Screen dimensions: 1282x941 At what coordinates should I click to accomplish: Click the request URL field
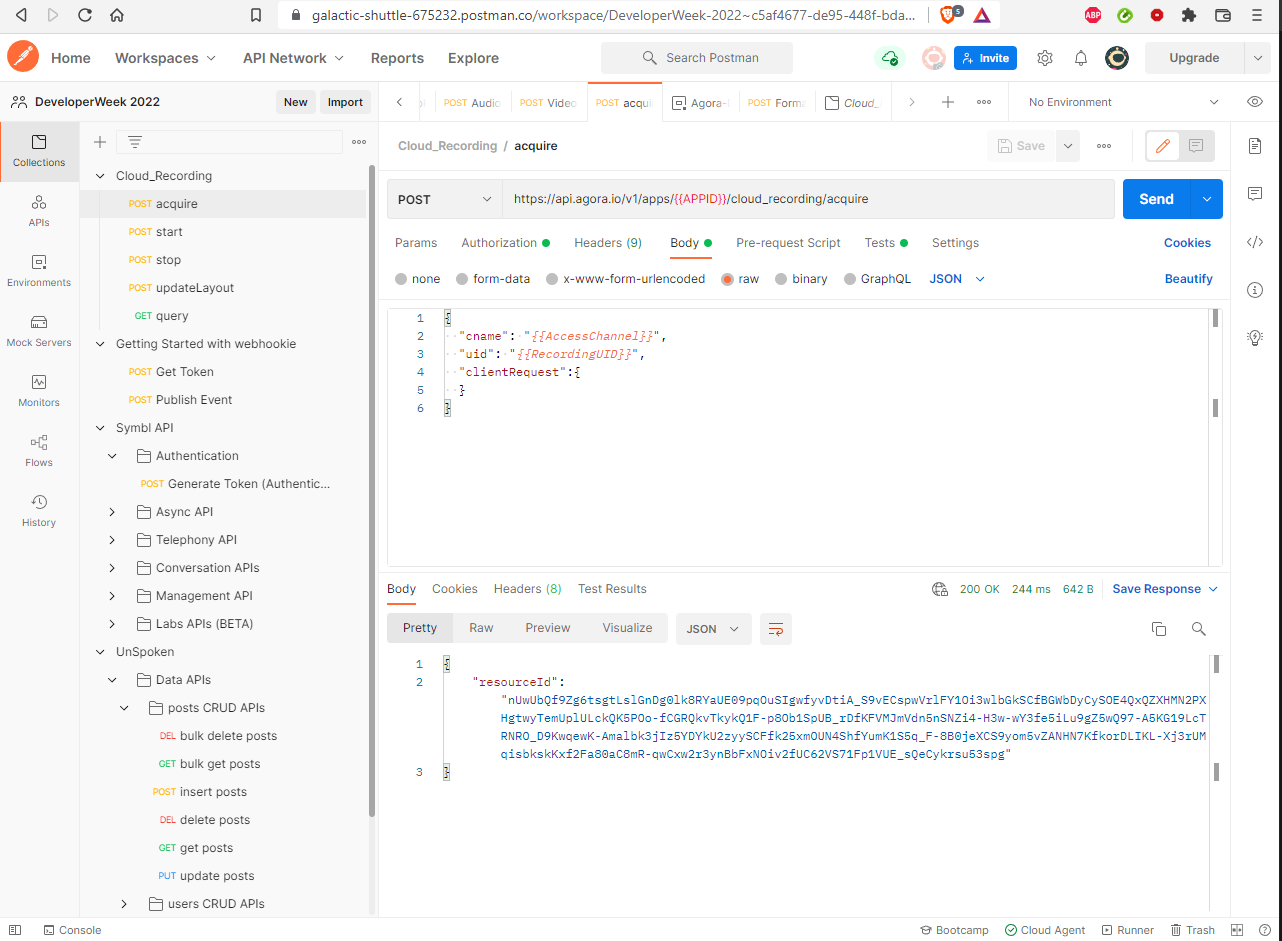pos(808,199)
